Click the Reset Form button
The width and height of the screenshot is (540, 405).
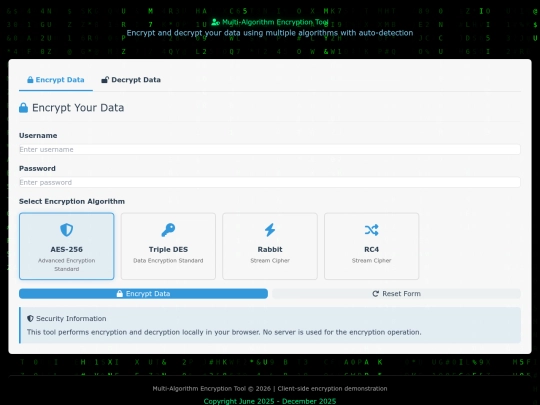(396, 294)
